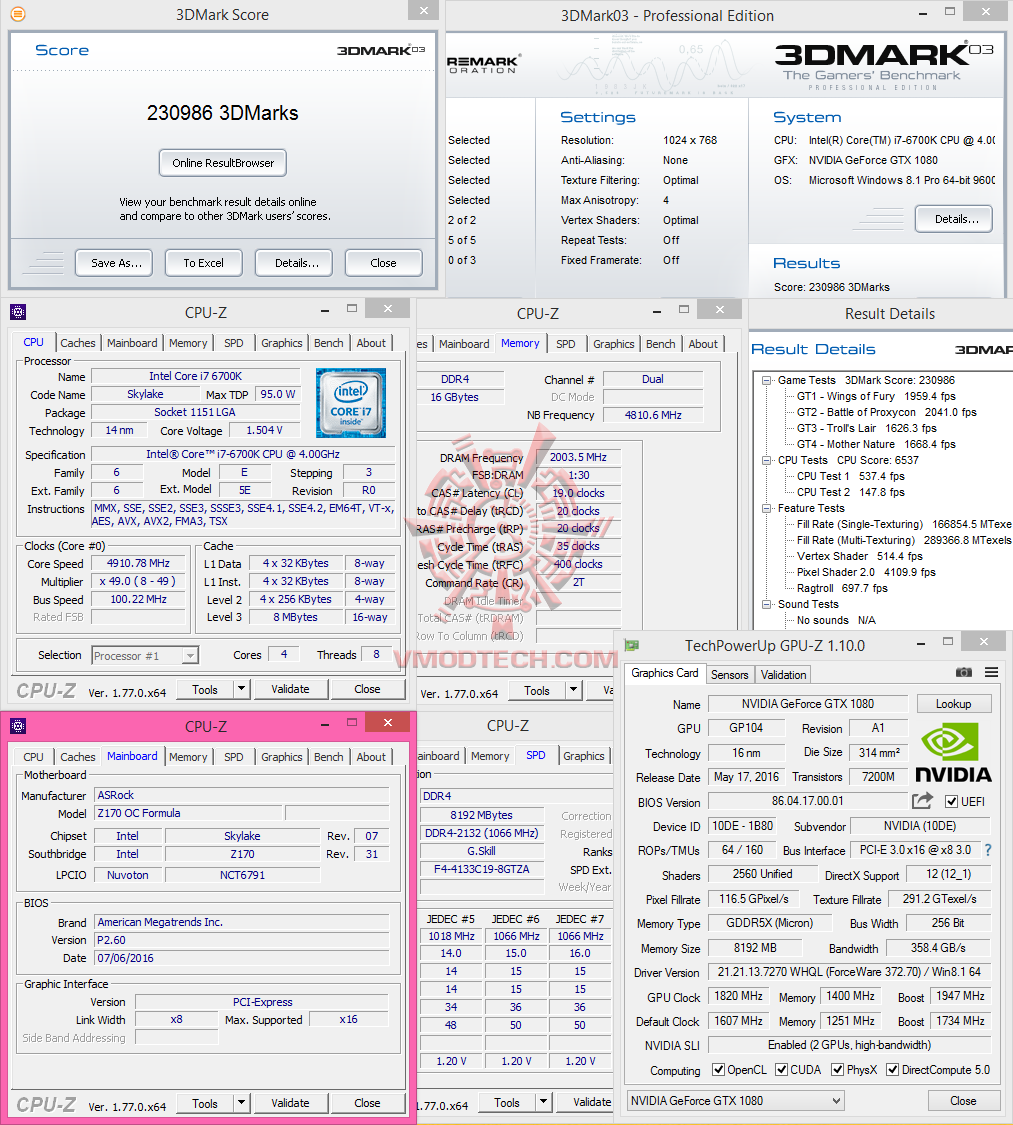Toggle the DirectCompute 5.0 checkbox
Viewport: 1013px width, 1125px height.
click(892, 1070)
